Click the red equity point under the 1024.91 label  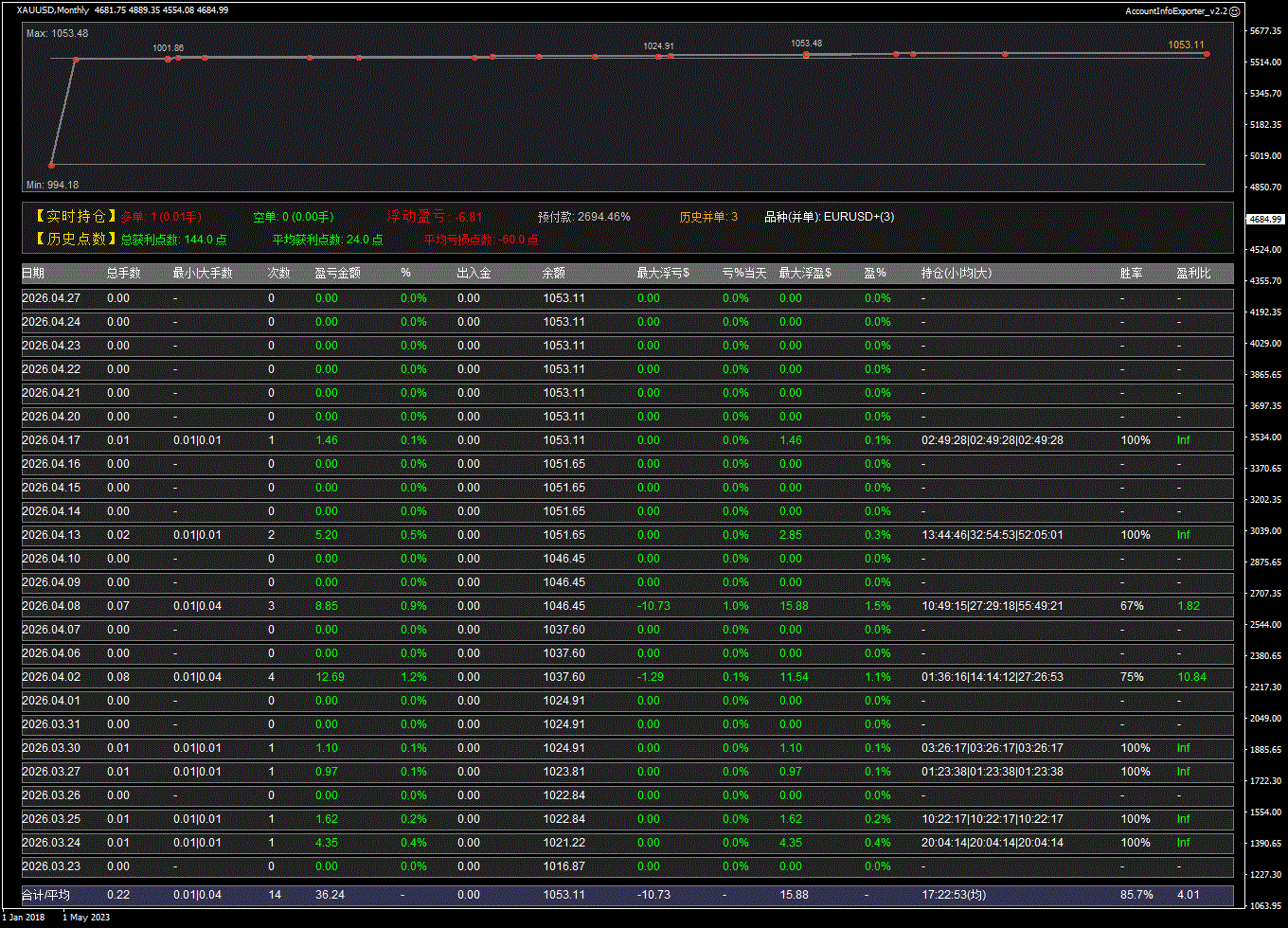[658, 57]
